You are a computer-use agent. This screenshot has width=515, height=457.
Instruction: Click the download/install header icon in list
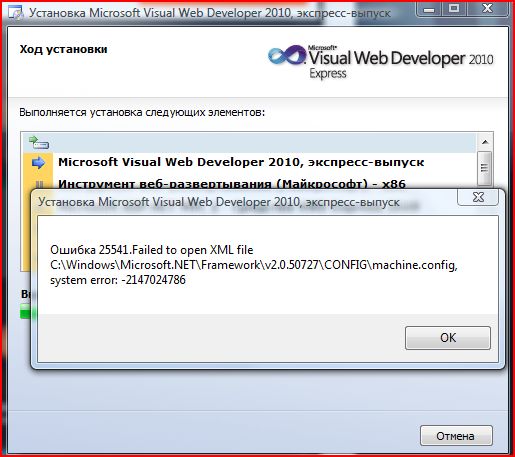[38, 143]
